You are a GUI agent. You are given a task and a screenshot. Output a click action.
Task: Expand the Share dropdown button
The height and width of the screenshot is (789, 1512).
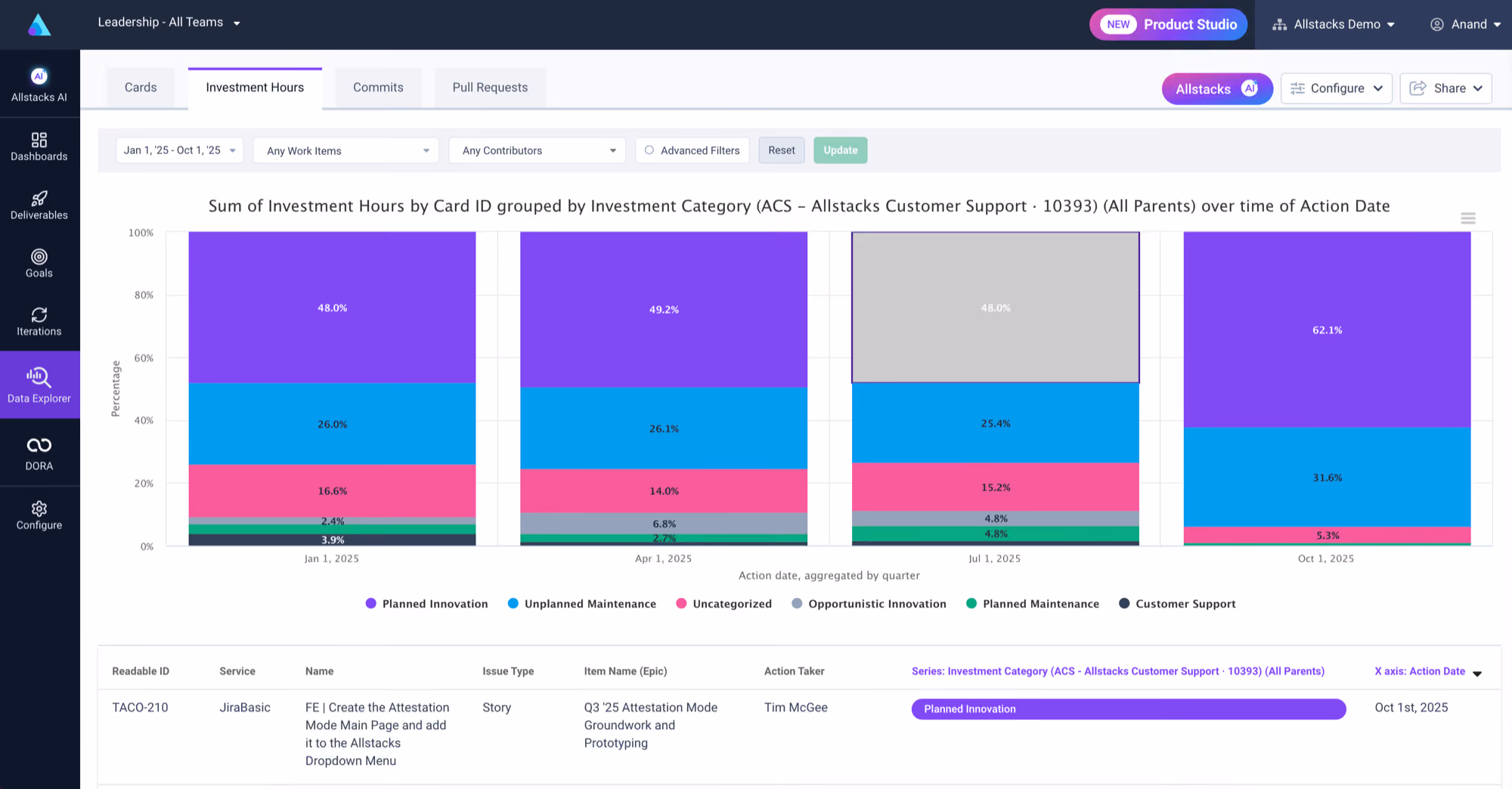point(1446,88)
